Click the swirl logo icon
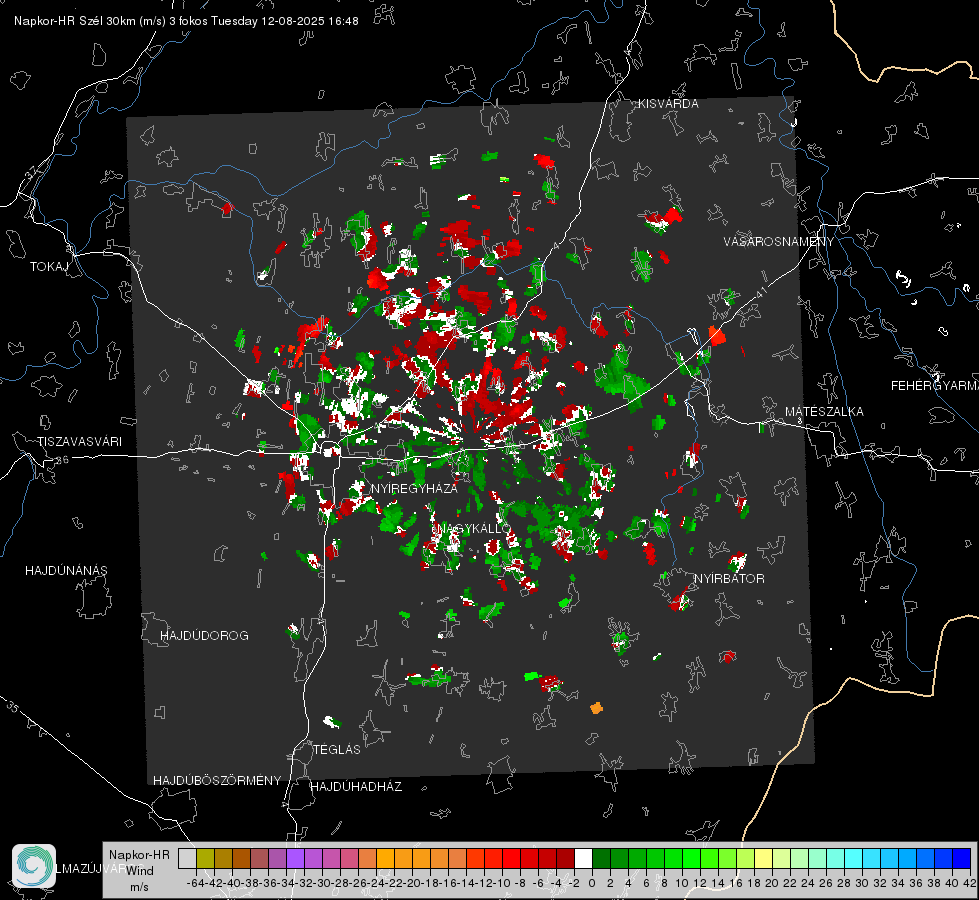The width and height of the screenshot is (979, 900). [34, 866]
